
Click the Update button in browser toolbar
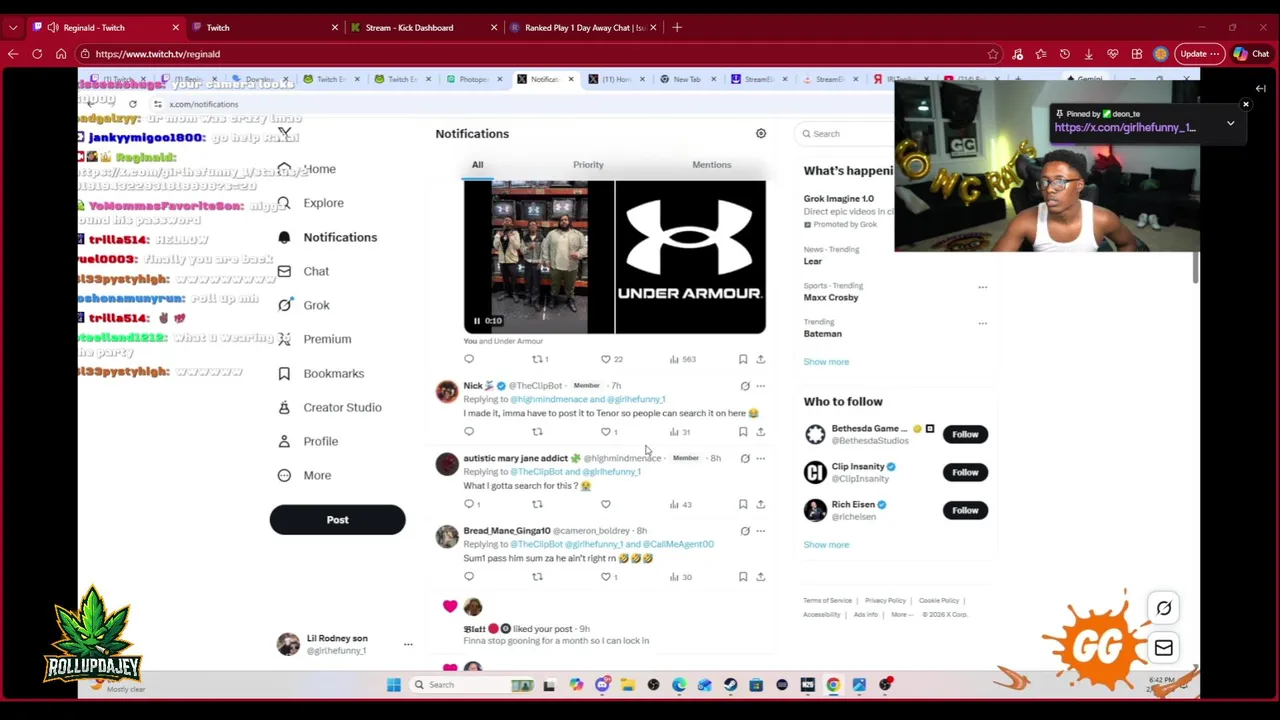click(1199, 54)
